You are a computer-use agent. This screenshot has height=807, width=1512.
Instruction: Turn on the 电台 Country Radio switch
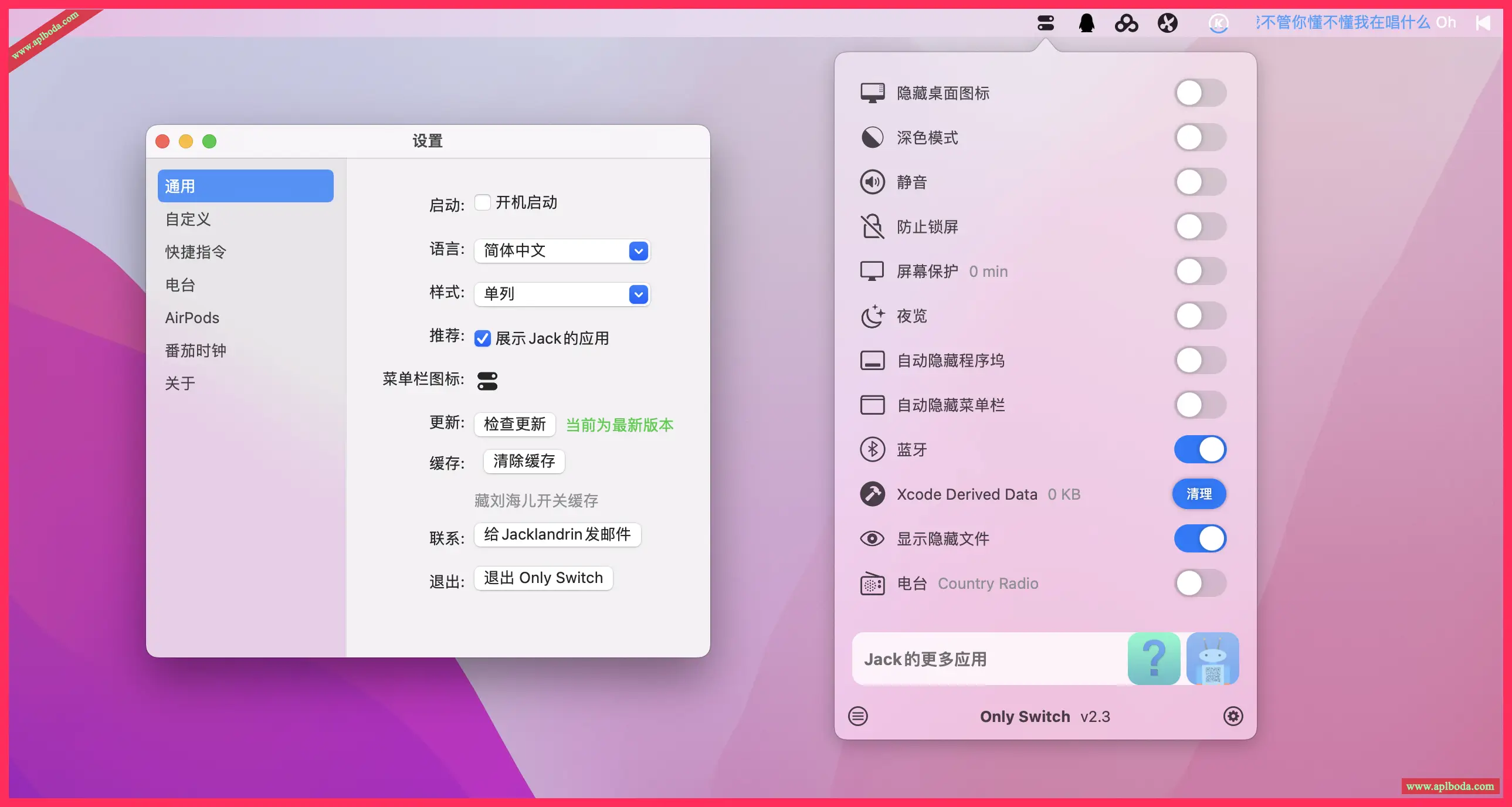click(x=1201, y=584)
